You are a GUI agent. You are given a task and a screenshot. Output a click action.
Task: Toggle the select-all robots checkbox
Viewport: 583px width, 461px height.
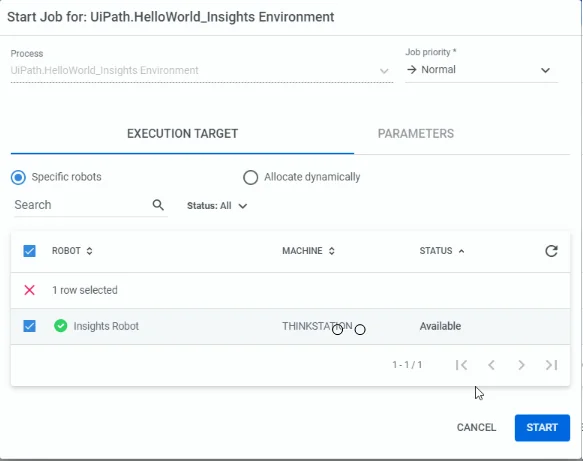pos(29,251)
